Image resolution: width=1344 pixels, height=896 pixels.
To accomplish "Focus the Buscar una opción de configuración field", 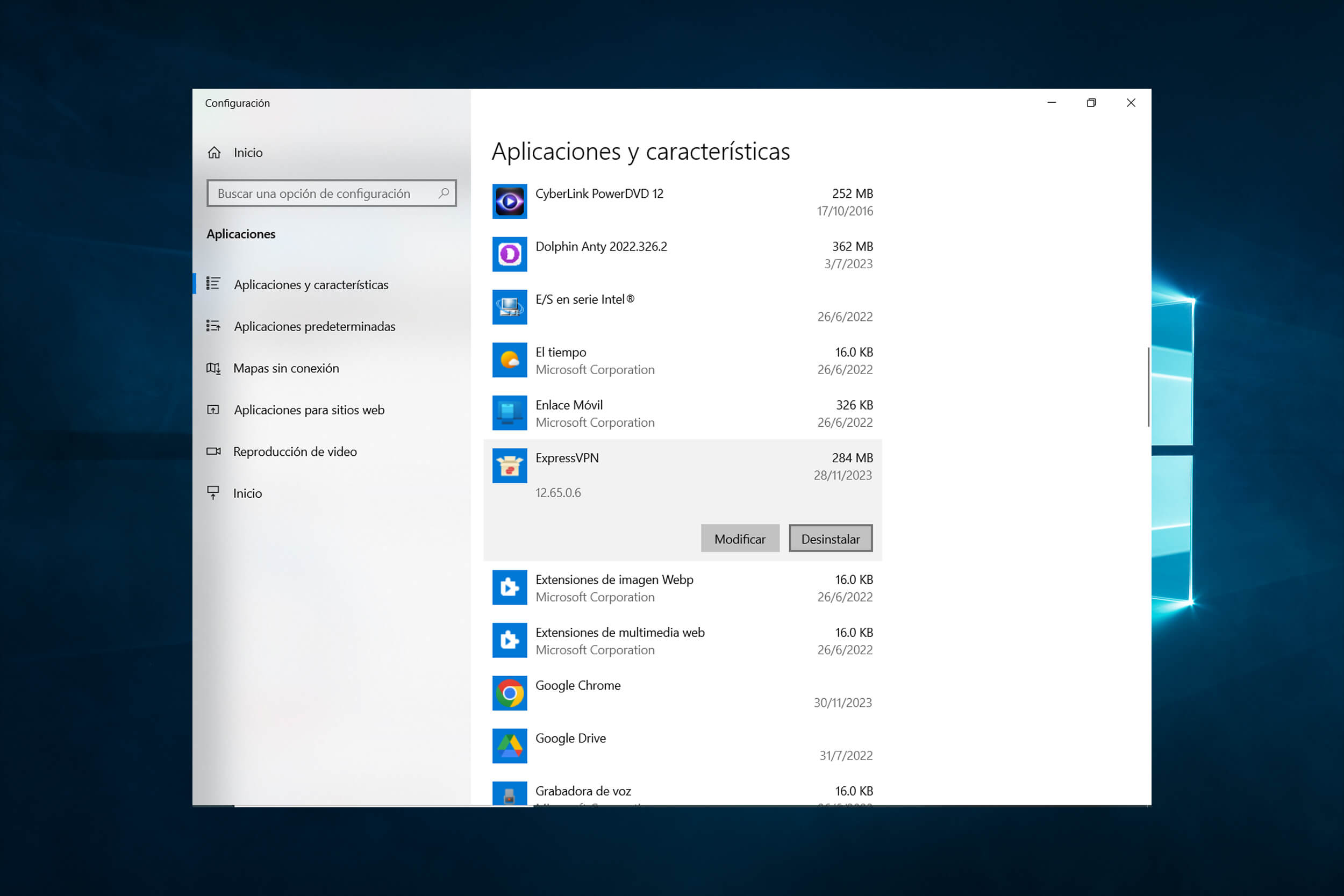I will (331, 193).
